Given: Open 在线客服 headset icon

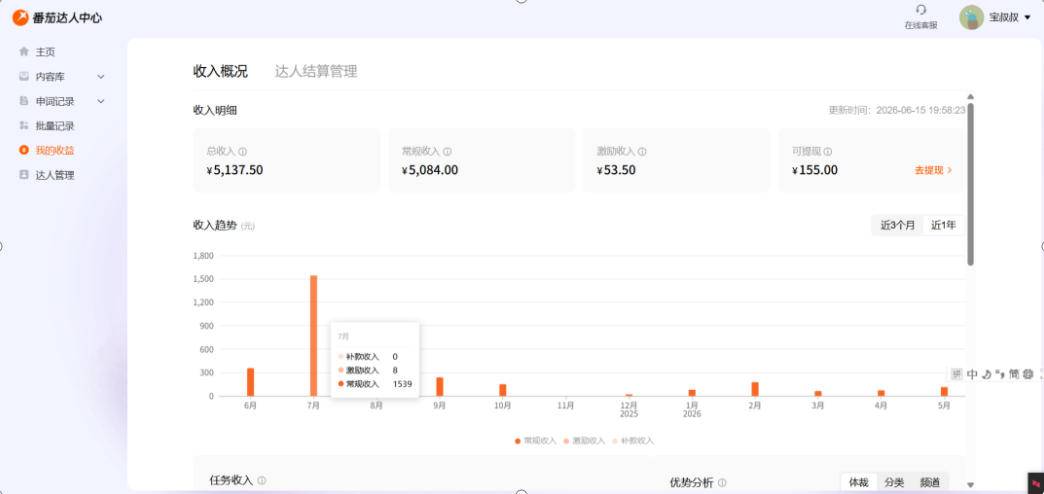Looking at the screenshot, I should click(921, 10).
